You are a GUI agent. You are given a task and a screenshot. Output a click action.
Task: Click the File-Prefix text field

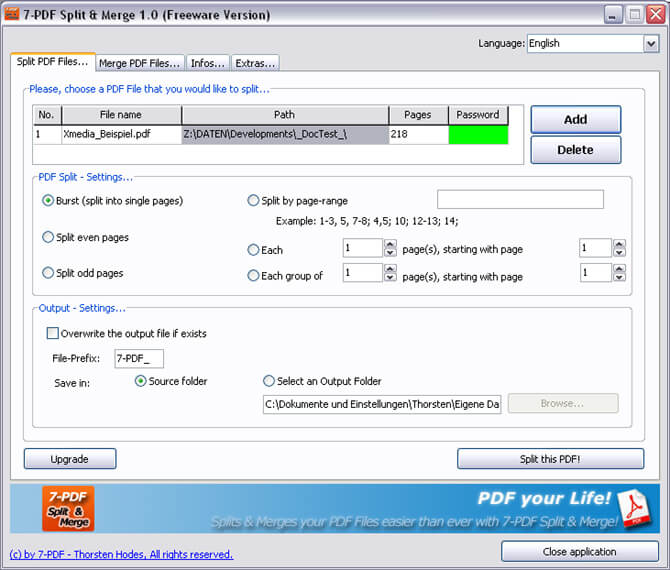tap(139, 358)
